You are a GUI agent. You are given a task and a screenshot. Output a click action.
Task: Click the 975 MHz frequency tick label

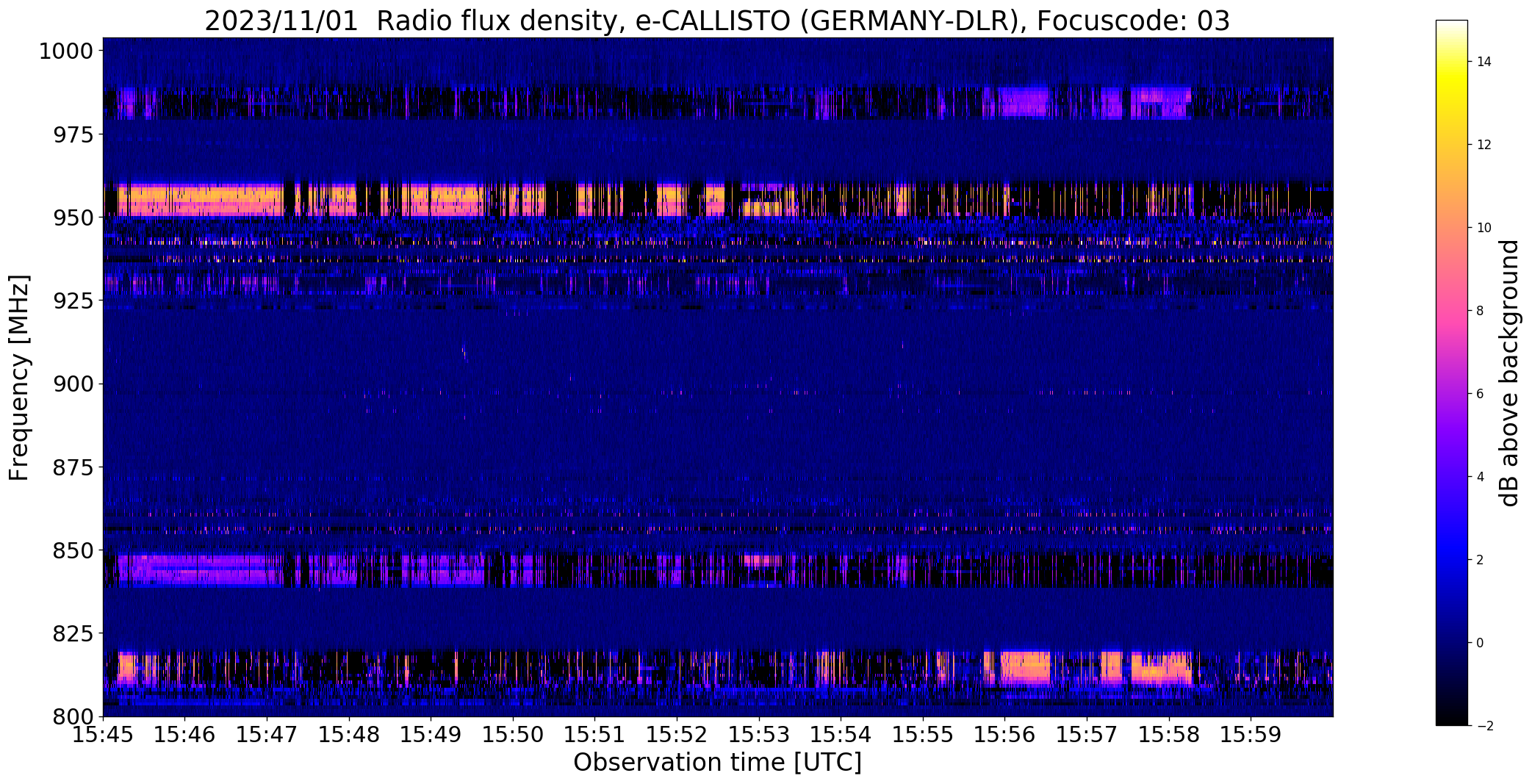(73, 134)
